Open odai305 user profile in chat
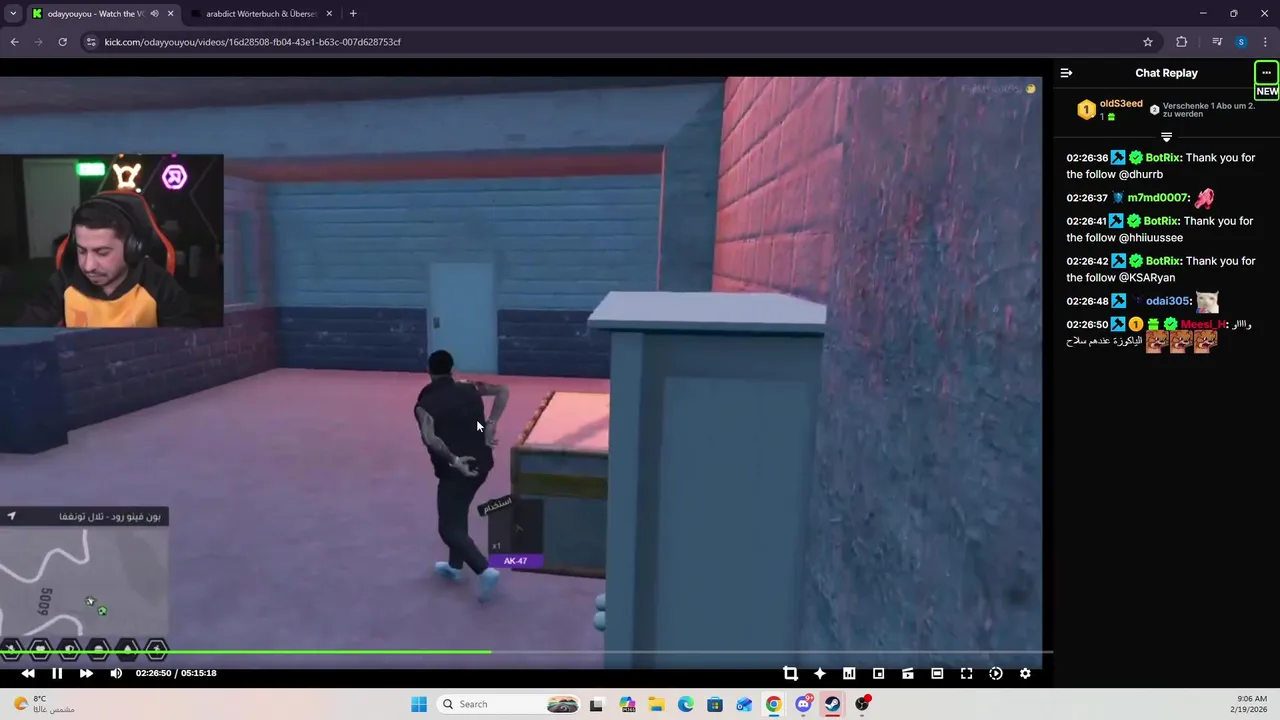The image size is (1280, 720). [x=1167, y=301]
